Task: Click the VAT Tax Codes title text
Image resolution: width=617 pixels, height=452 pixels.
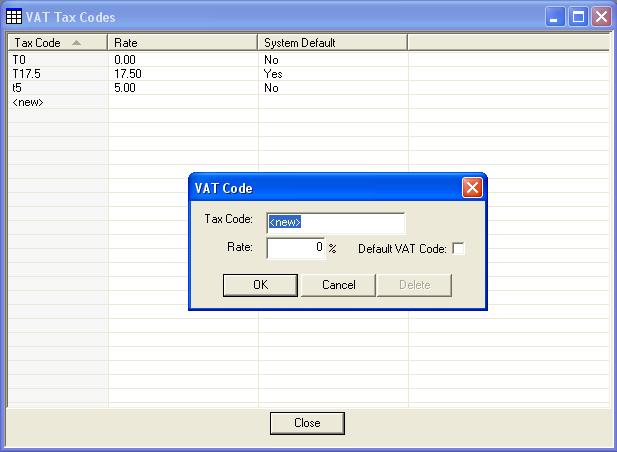Action: coord(70,17)
